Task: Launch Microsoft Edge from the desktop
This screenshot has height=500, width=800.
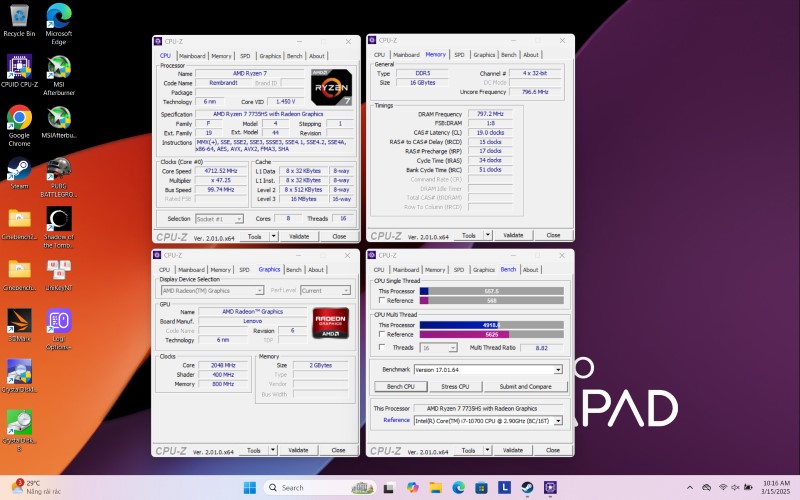Action: [x=59, y=24]
